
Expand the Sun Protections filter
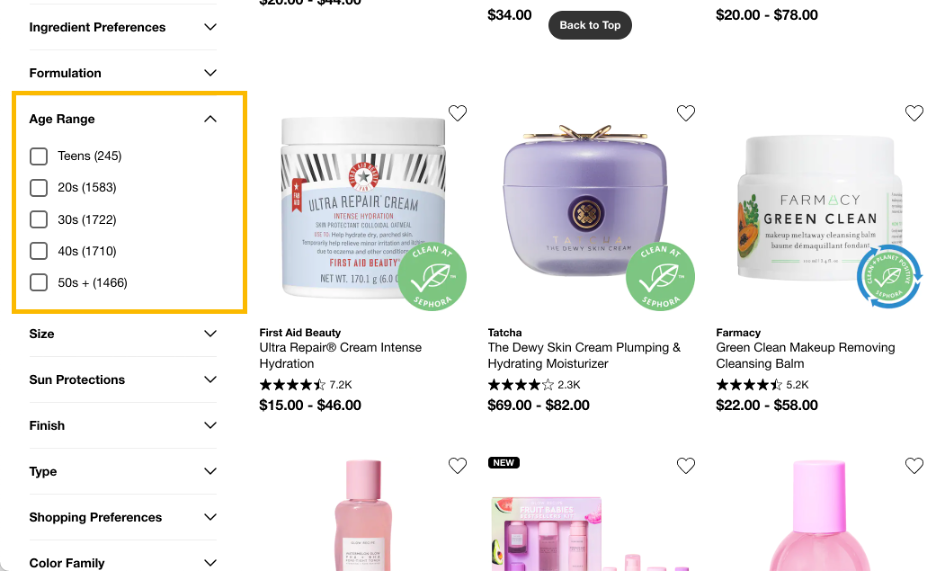point(123,380)
